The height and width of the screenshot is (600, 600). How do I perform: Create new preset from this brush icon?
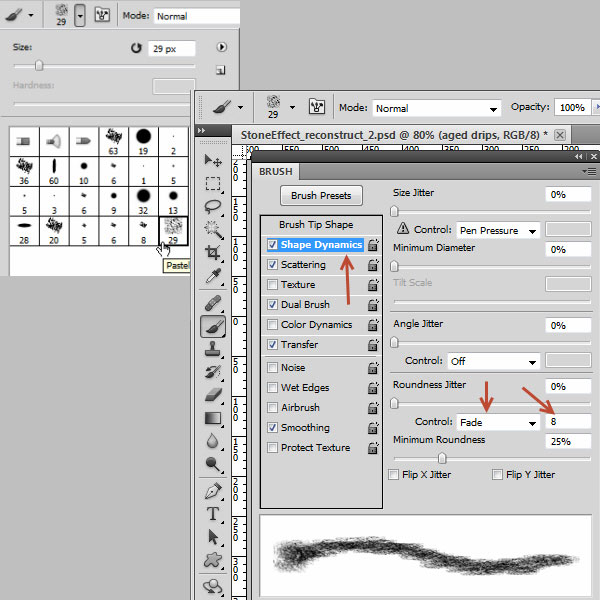(x=221, y=70)
